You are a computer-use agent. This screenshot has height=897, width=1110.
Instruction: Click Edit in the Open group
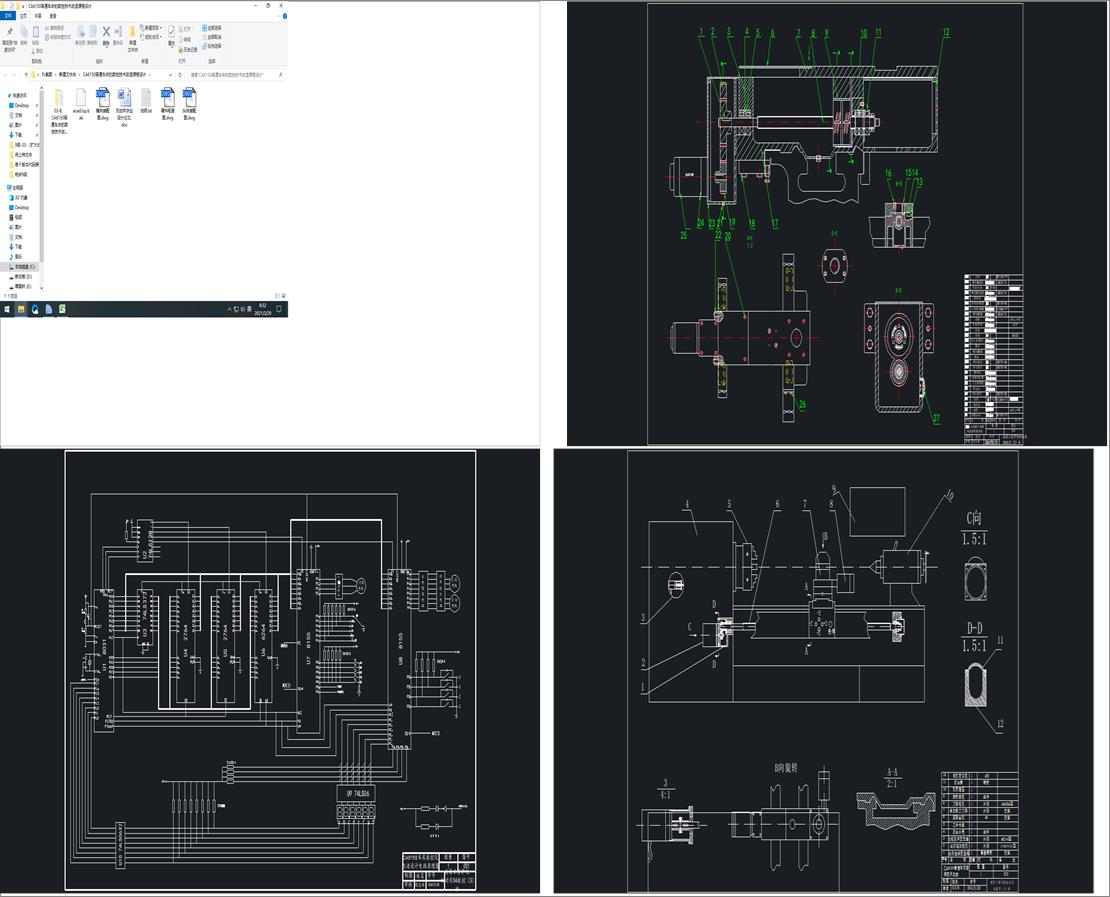click(185, 39)
